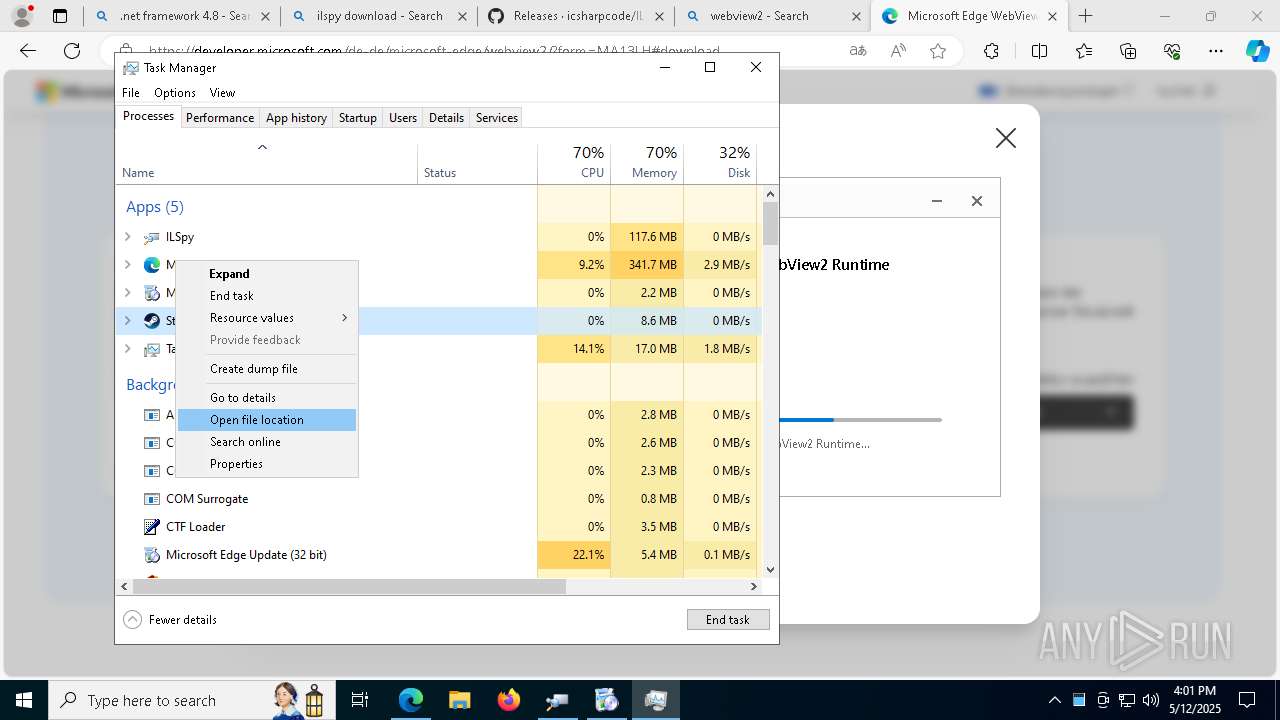Click the Windows Start button
1280x720 pixels.
point(24,700)
